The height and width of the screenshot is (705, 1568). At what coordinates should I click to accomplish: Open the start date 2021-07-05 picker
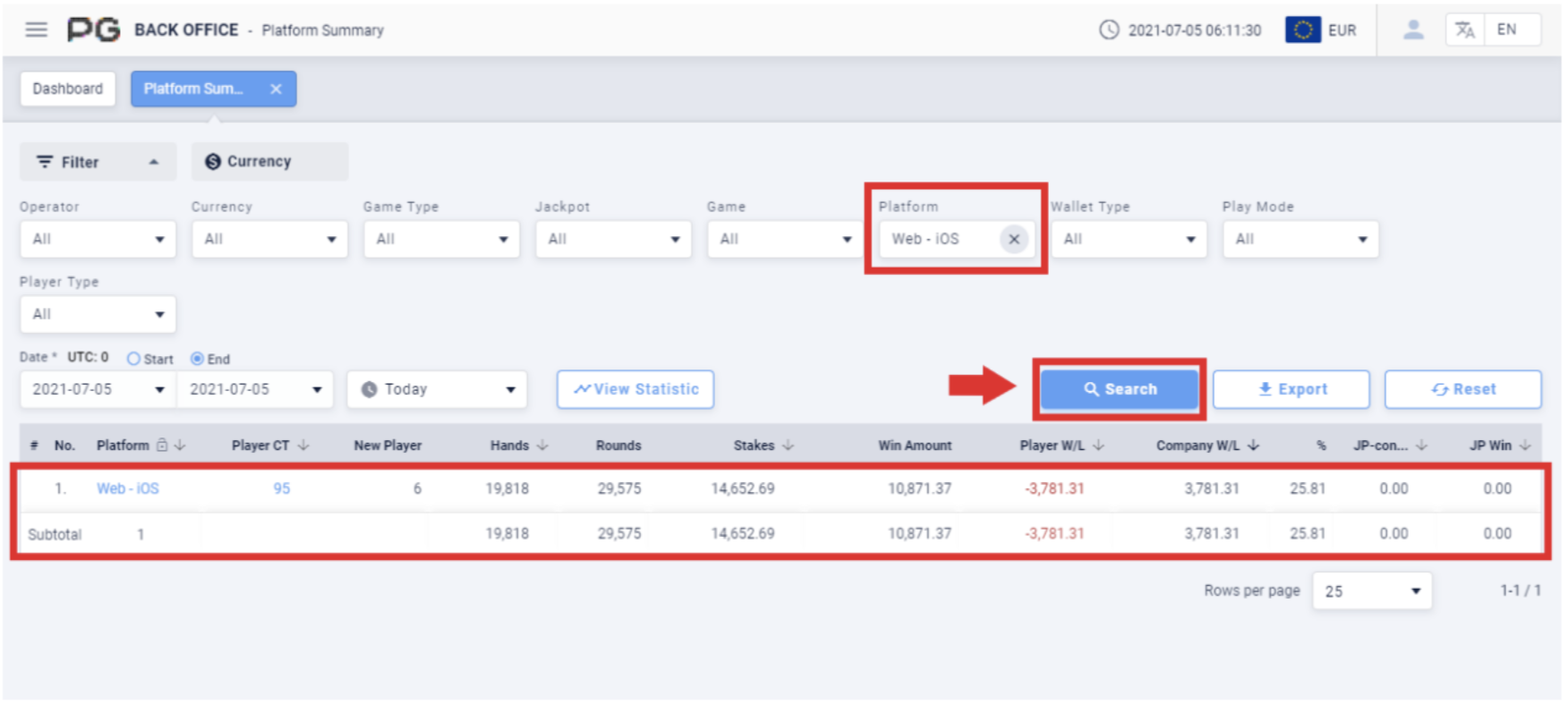tap(98, 389)
